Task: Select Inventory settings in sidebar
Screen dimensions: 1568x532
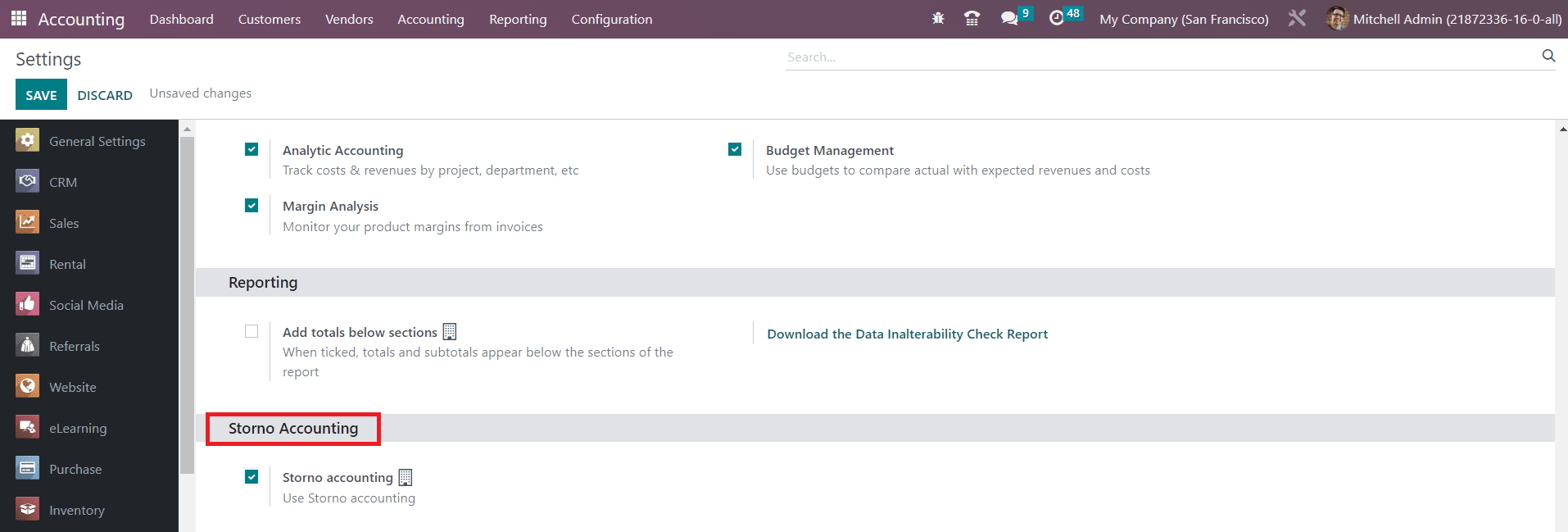Action: (76, 510)
